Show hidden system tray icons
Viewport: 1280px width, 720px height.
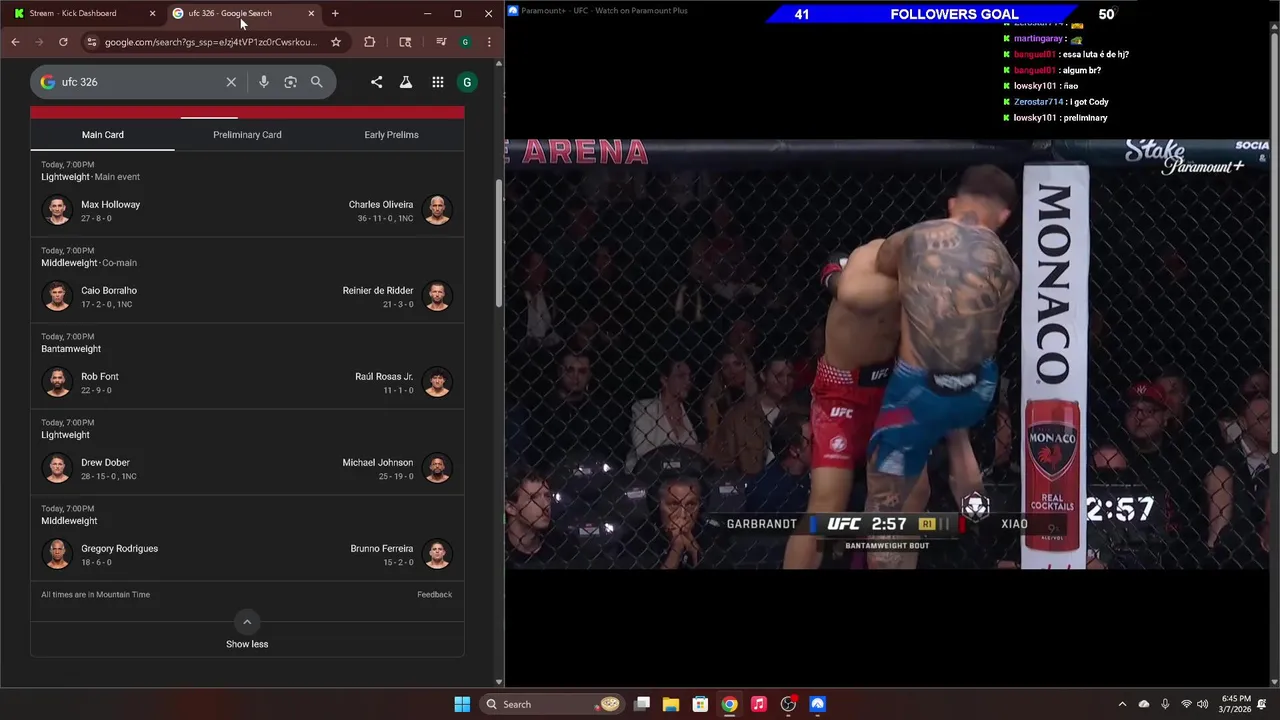pyautogui.click(x=1122, y=704)
